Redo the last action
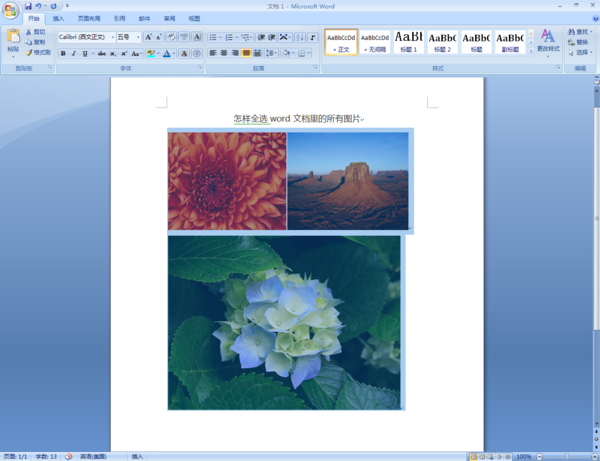 point(53,6)
